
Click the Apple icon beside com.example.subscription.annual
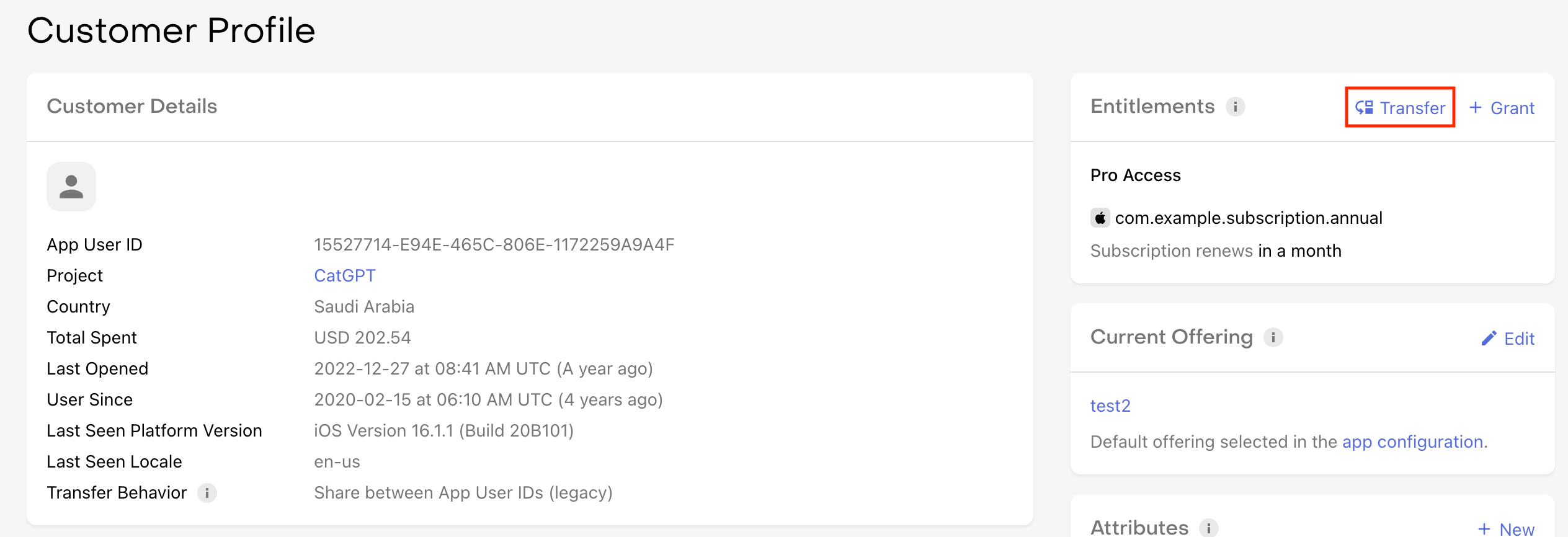click(x=1100, y=218)
